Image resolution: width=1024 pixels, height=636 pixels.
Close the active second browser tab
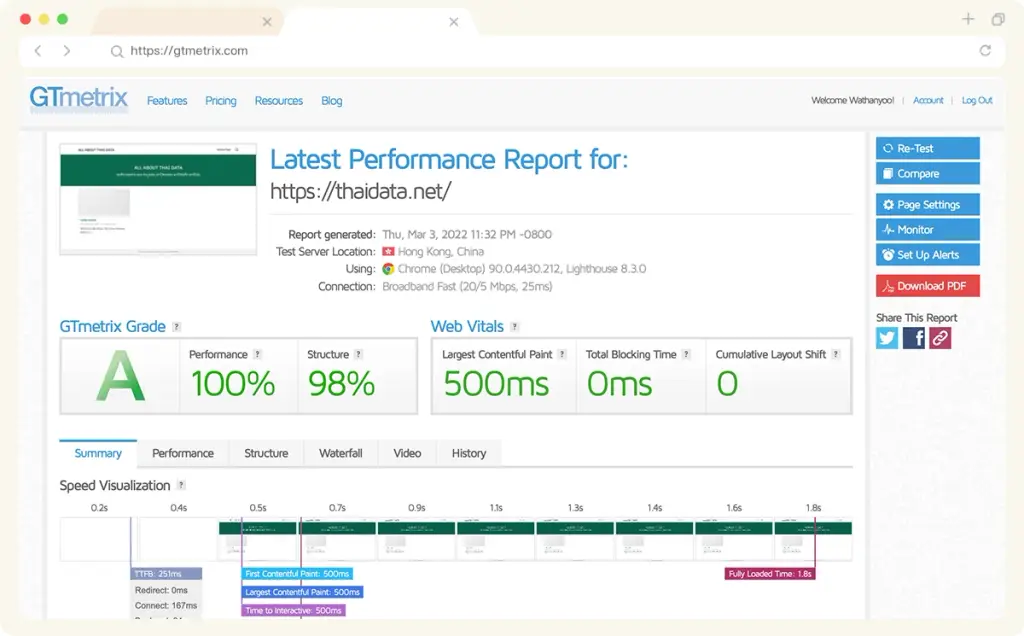(x=454, y=22)
